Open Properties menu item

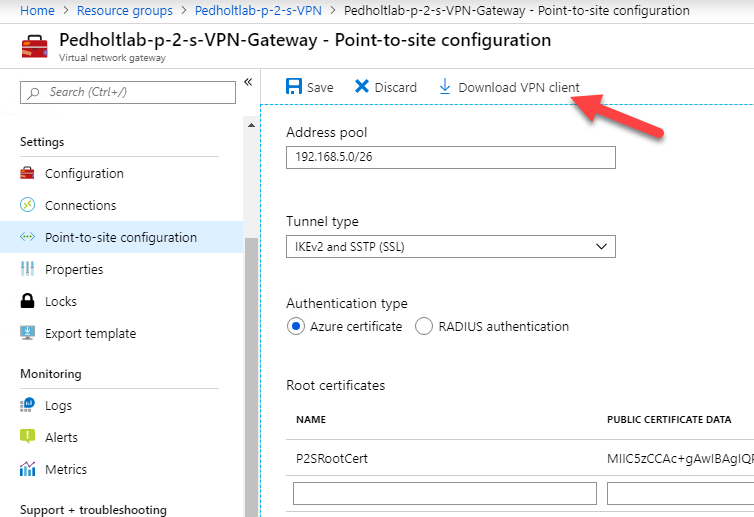coord(74,269)
